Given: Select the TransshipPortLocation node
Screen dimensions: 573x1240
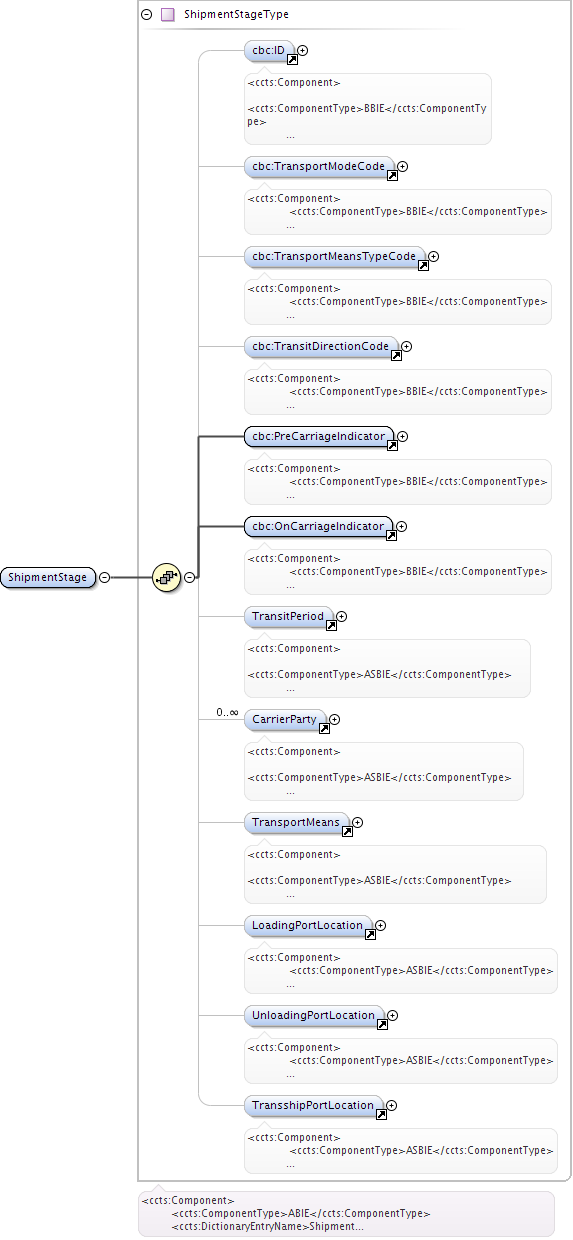Looking at the screenshot, I should point(313,1106).
